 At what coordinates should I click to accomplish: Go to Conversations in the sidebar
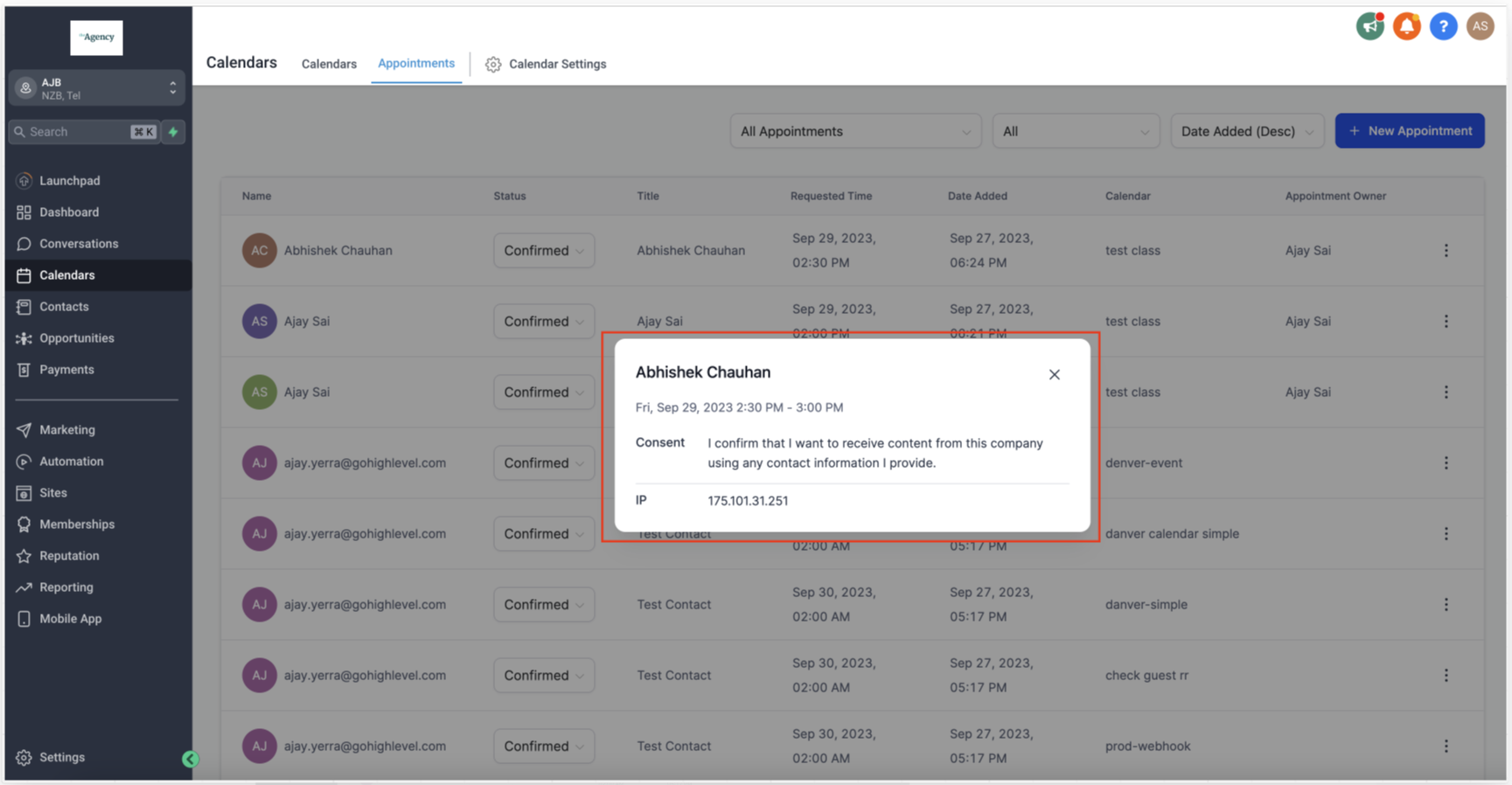78,244
